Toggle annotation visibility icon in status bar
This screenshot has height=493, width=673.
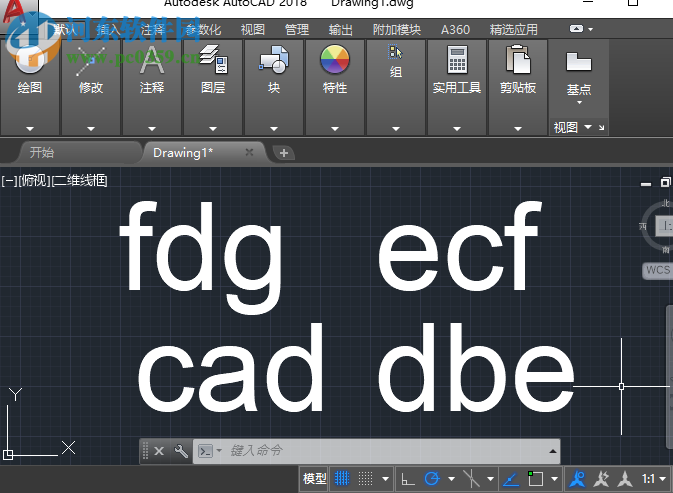[577, 478]
